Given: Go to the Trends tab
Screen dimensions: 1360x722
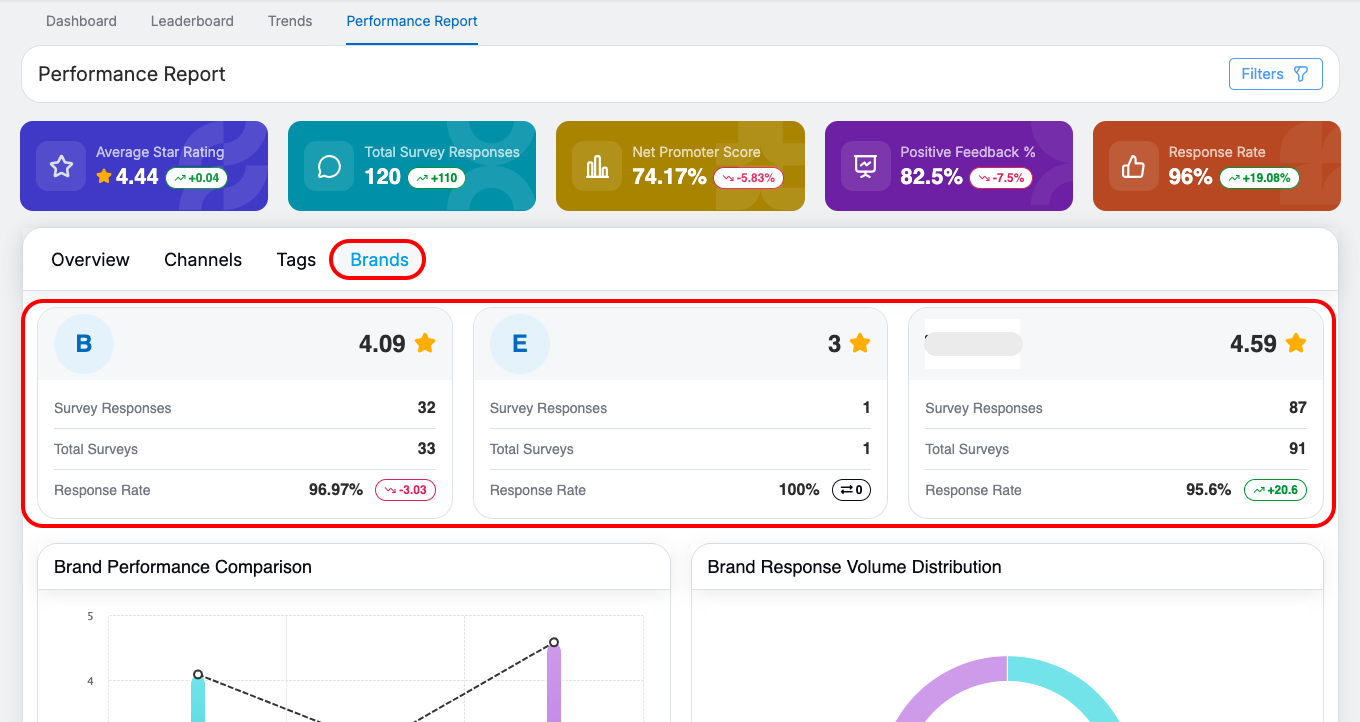Looking at the screenshot, I should pyautogui.click(x=290, y=21).
